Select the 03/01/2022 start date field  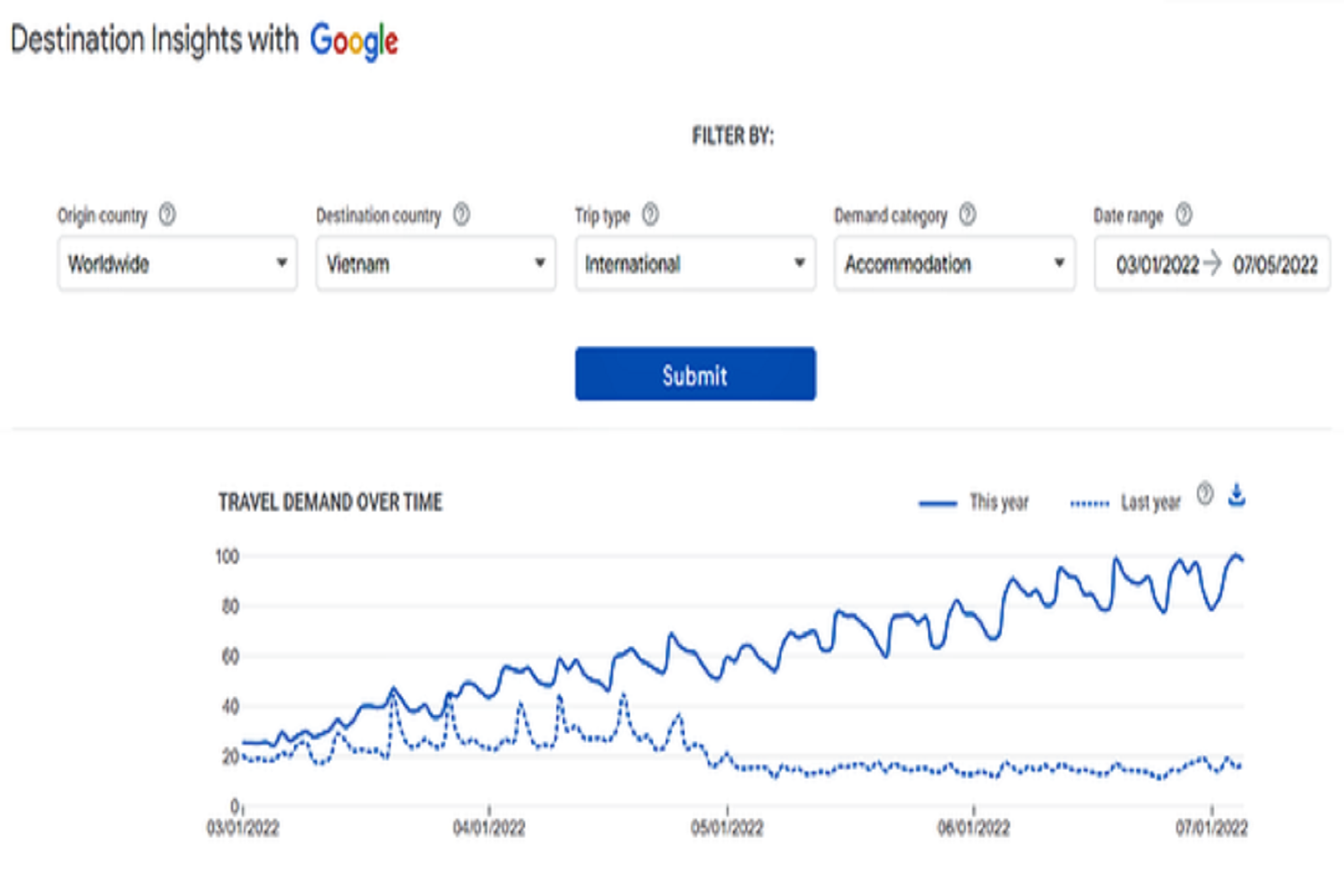1157,264
